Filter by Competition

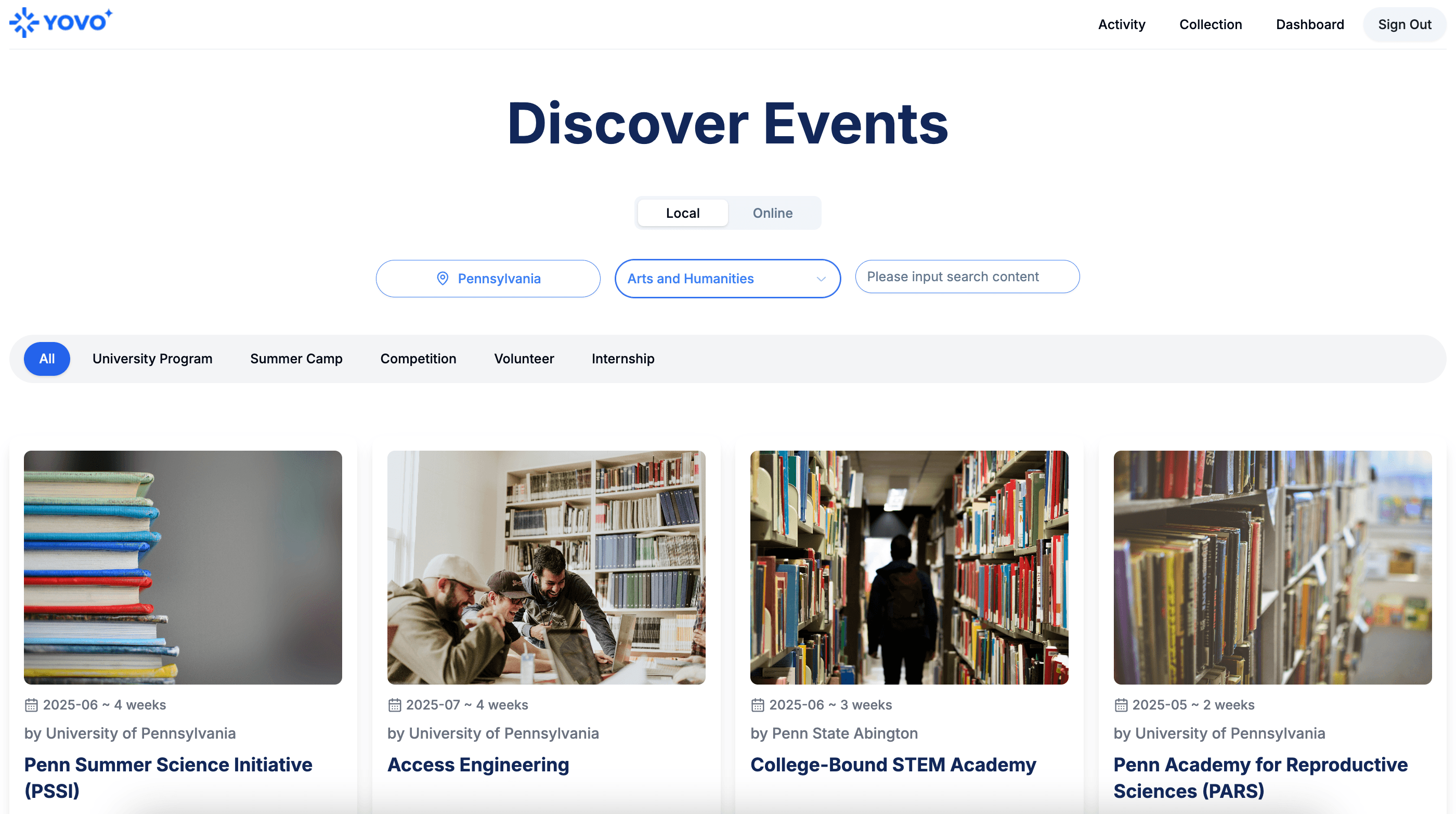pyautogui.click(x=418, y=359)
